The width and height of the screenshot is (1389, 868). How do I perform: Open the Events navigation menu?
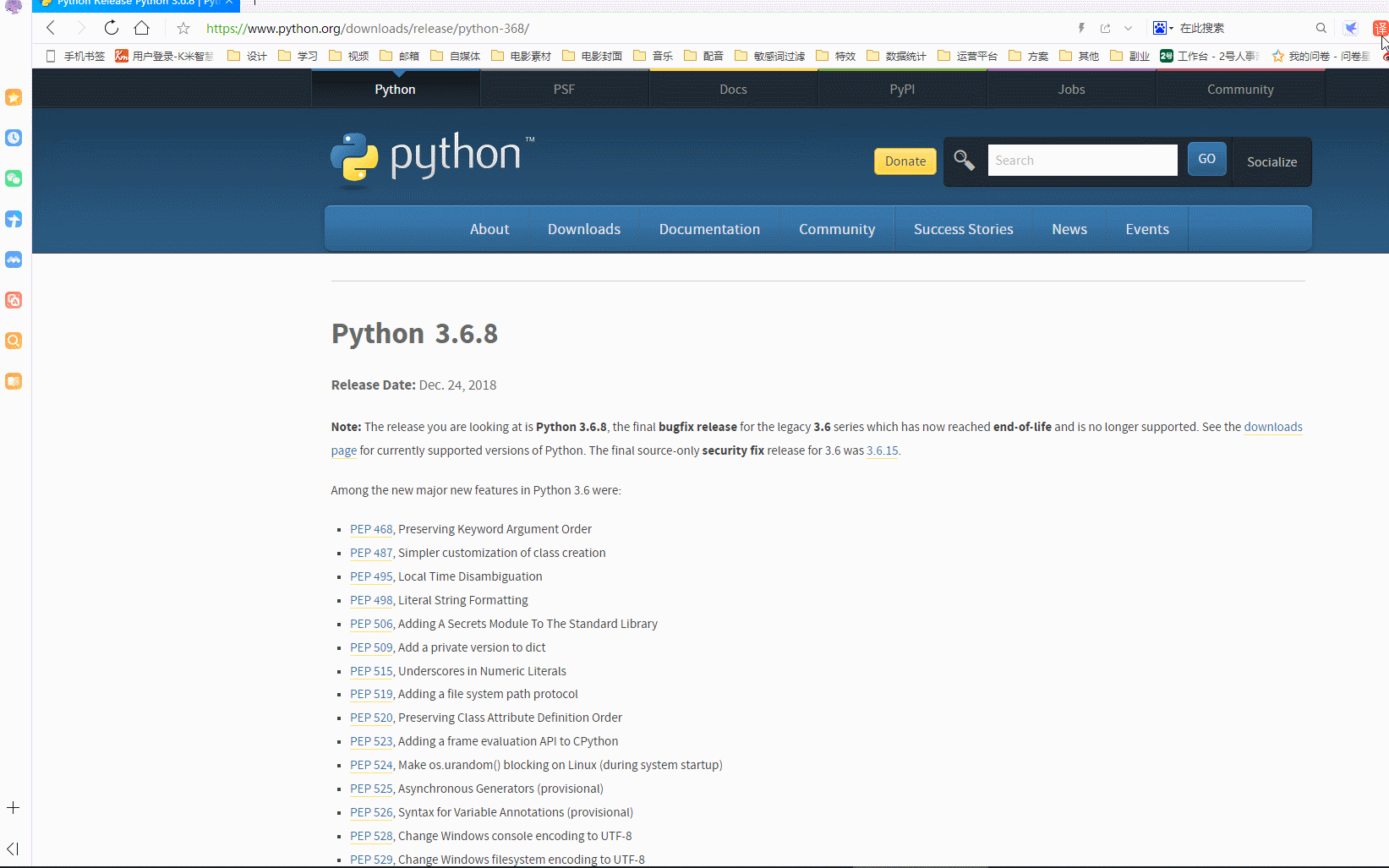point(1147,229)
